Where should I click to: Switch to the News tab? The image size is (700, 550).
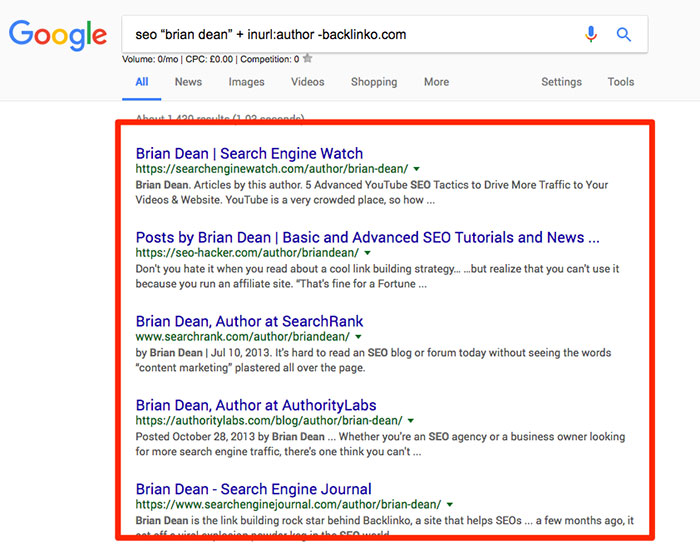coord(188,82)
